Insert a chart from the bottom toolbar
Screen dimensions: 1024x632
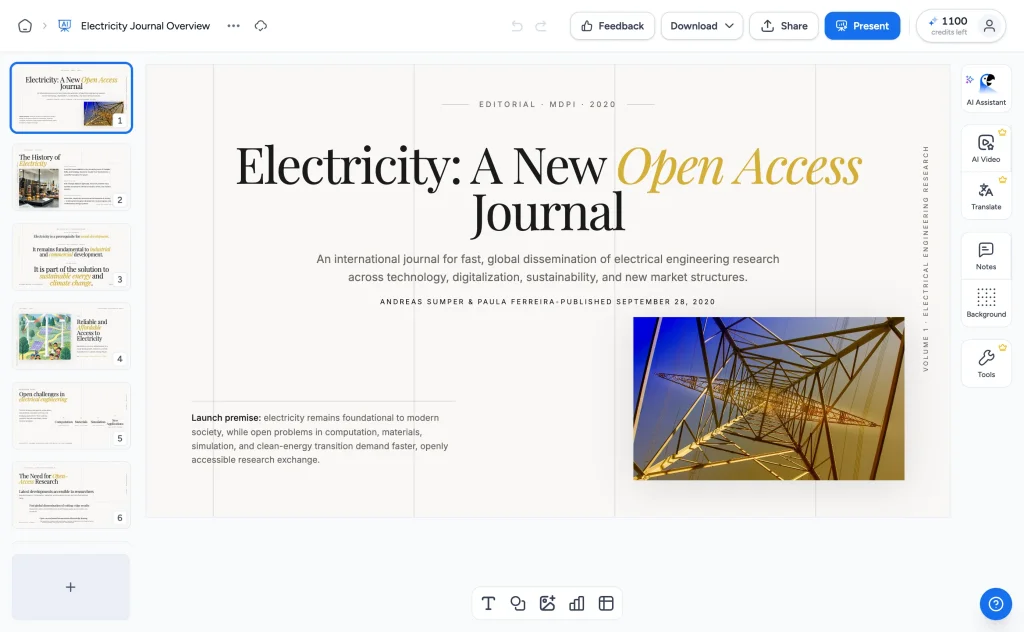tap(577, 603)
